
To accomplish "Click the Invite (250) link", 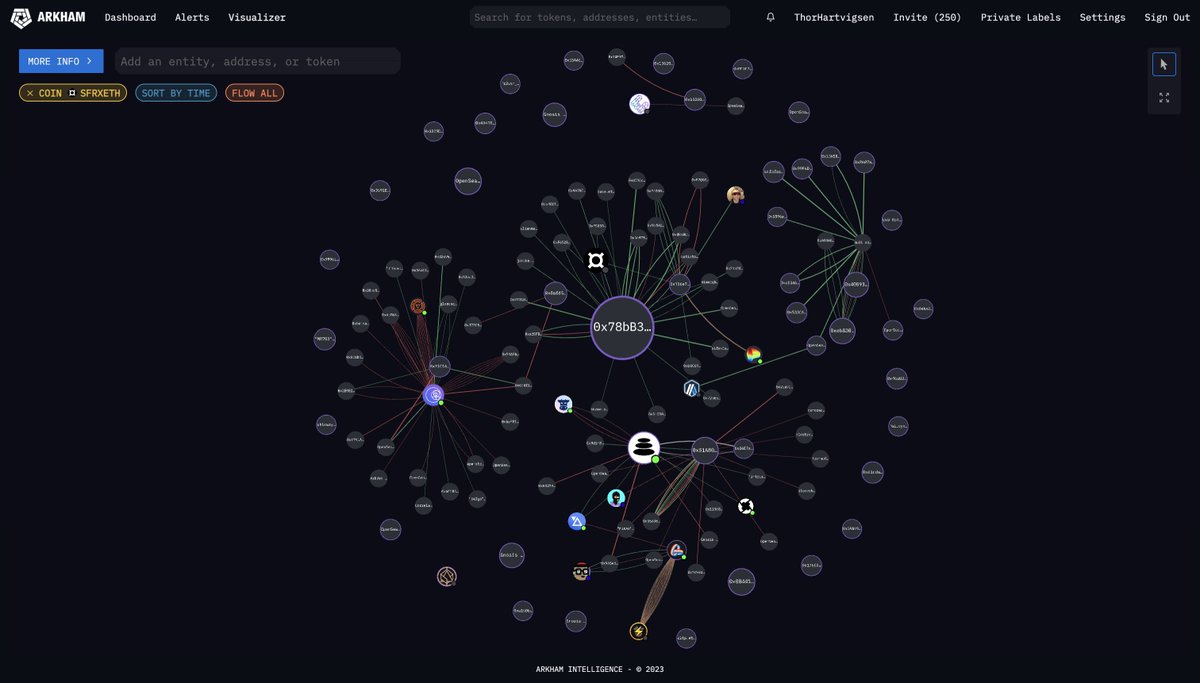I will (x=926, y=17).
